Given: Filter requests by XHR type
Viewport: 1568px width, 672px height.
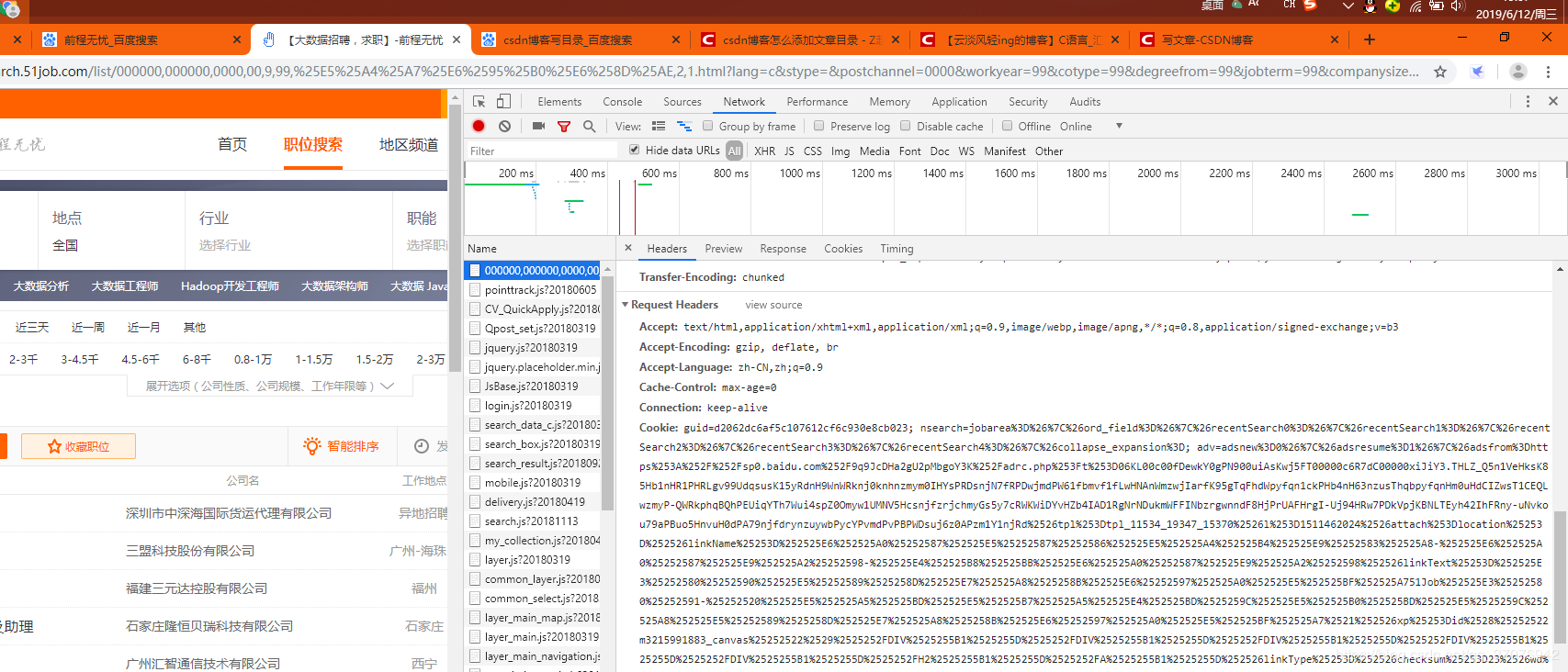Looking at the screenshot, I should point(764,151).
